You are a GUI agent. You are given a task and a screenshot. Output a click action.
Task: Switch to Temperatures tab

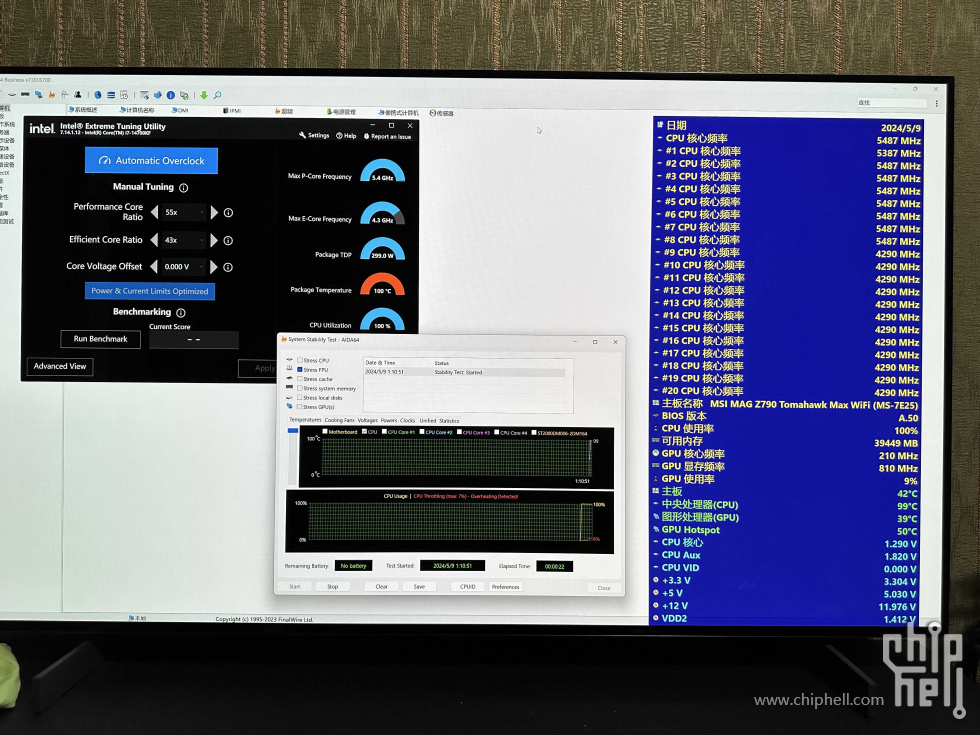305,420
